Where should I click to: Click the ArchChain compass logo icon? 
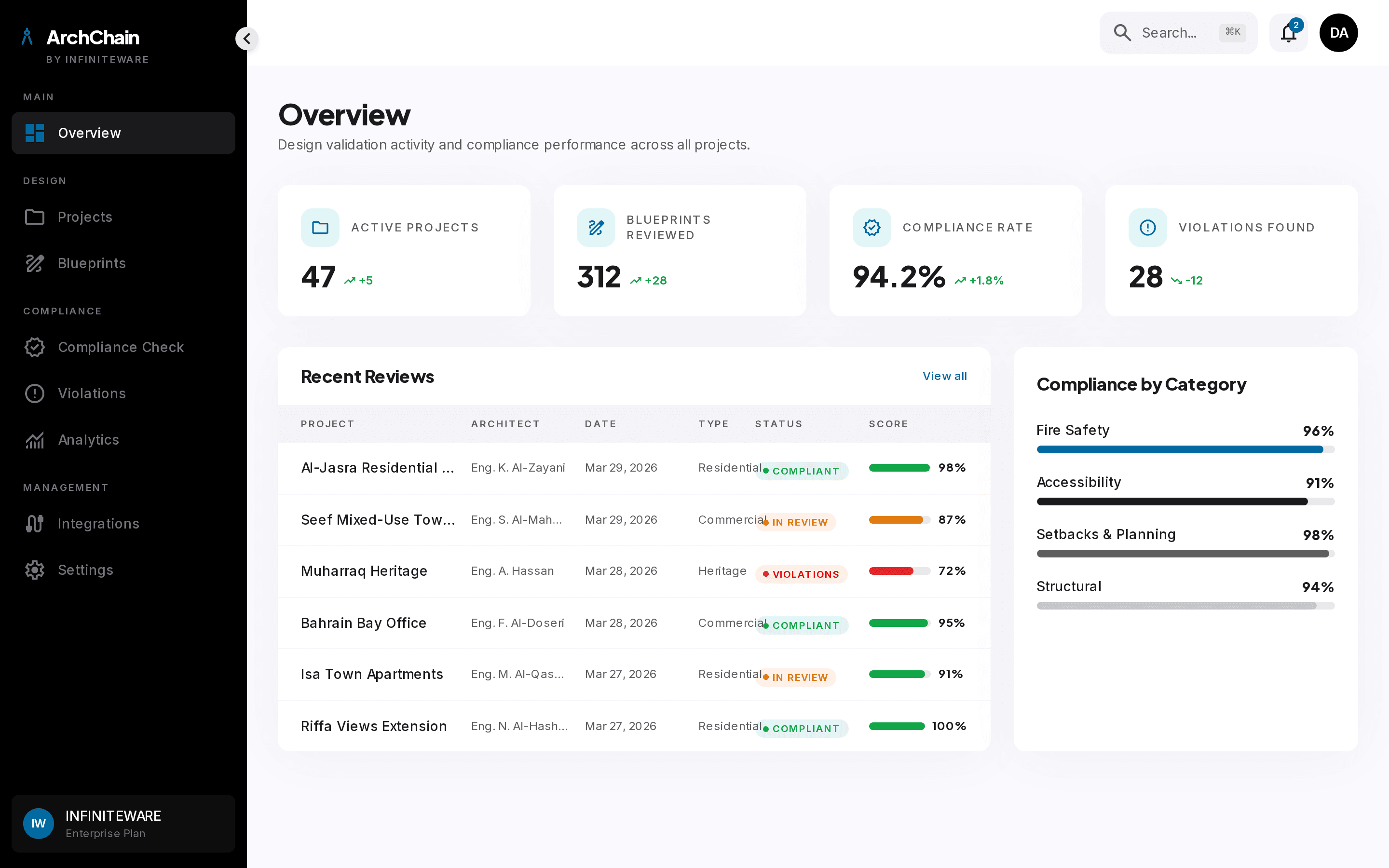(27, 37)
